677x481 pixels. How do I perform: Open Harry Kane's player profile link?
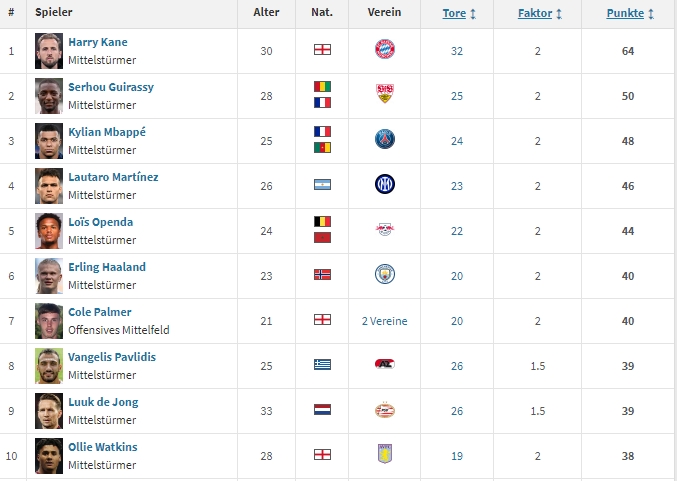pos(98,42)
